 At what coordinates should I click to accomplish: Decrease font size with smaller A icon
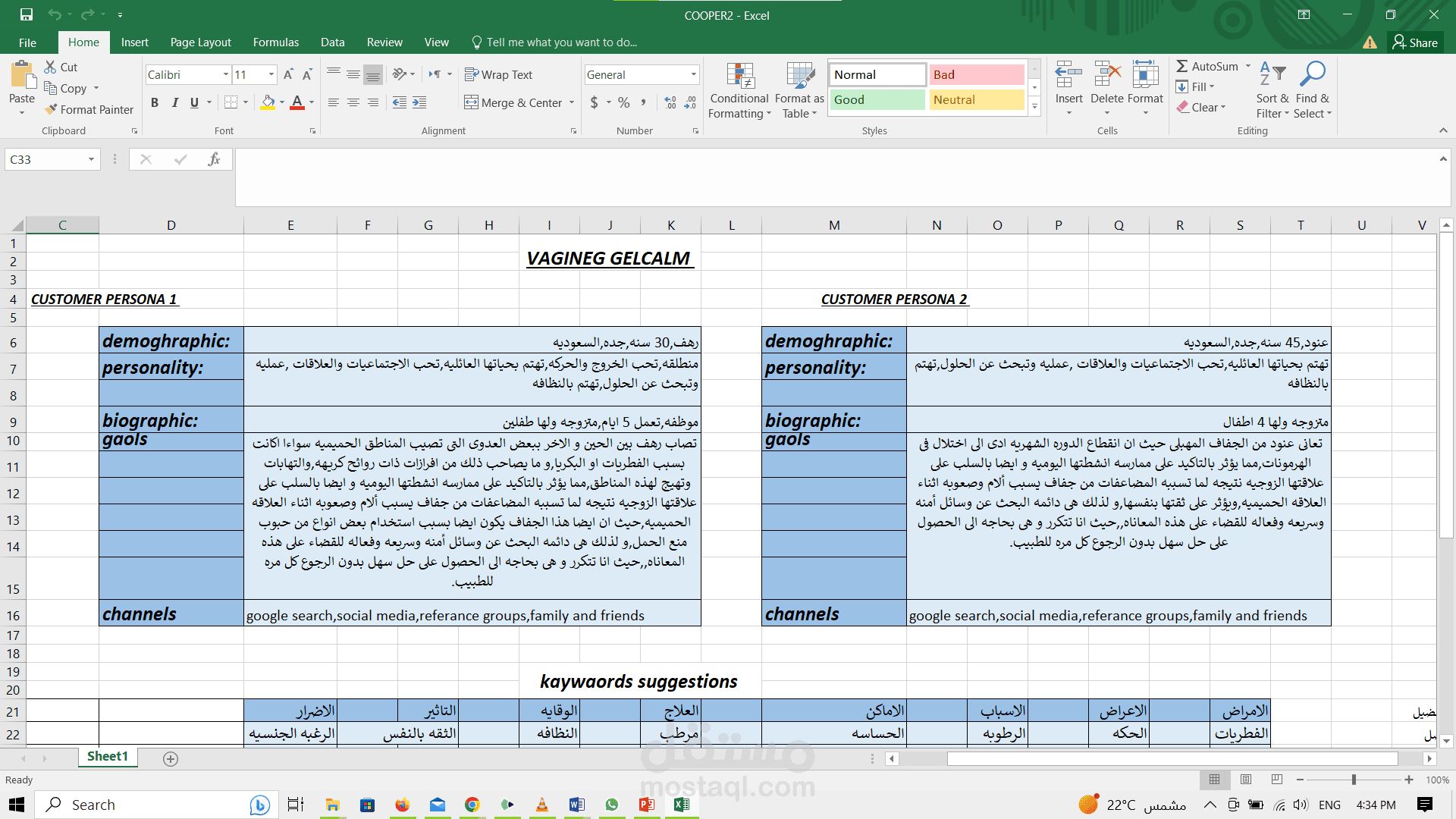pos(307,74)
